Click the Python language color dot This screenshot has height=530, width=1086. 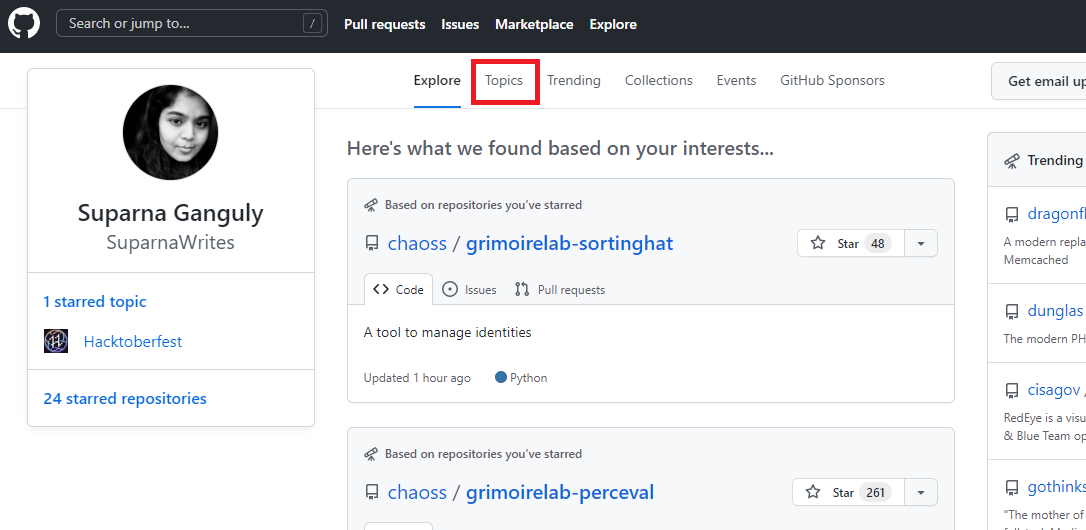(x=501, y=378)
